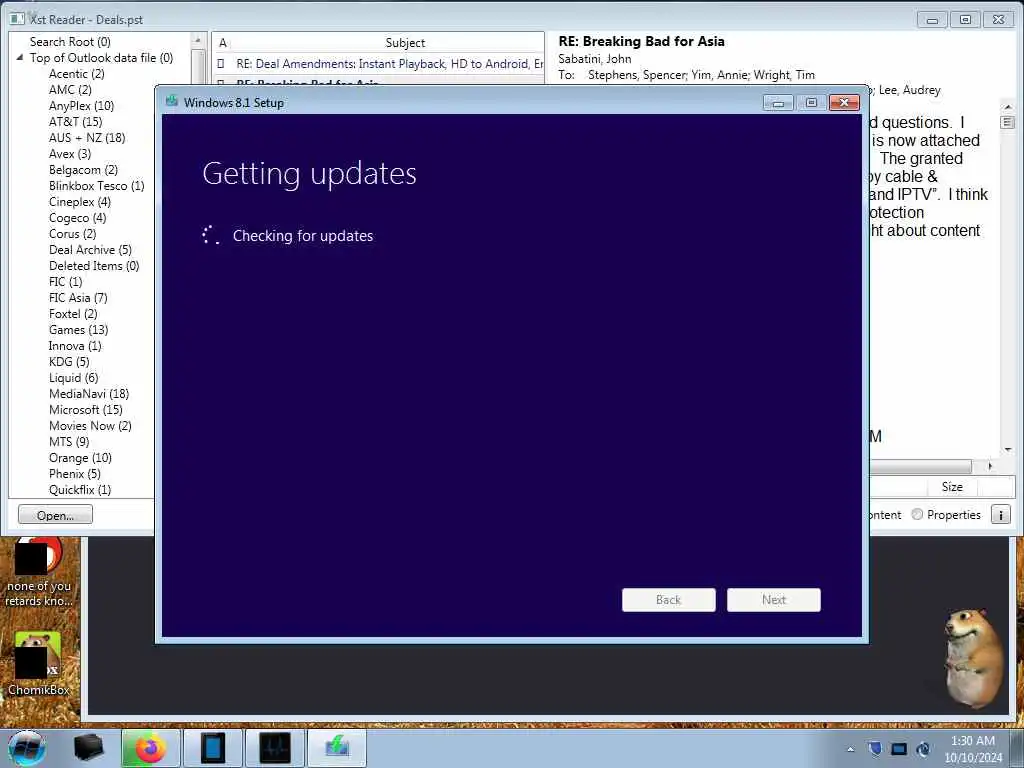Open the KDG (5) folder

coord(69,362)
